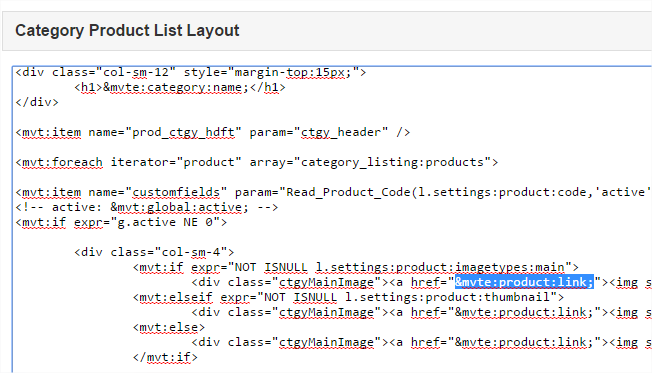The image size is (652, 373).
Task: Click ctgyMainImage div below the mvt:elseif line
Action: [422, 312]
